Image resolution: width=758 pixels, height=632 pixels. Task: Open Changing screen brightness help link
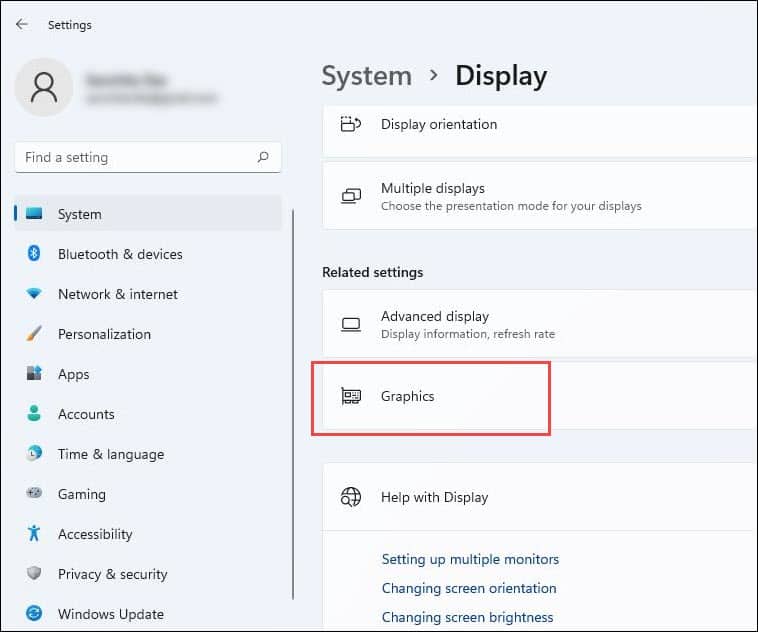[x=467, y=617]
